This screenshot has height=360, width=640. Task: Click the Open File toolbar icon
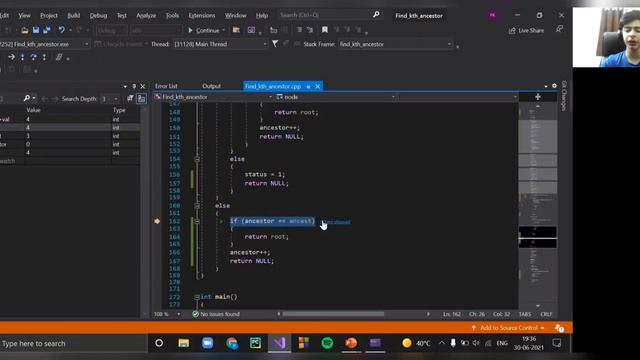point(25,30)
